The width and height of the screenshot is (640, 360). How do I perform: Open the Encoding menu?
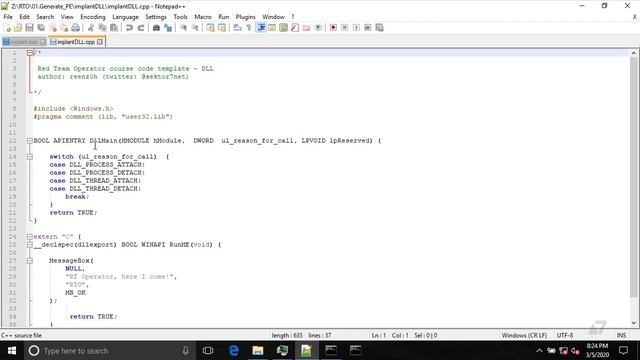click(x=93, y=17)
